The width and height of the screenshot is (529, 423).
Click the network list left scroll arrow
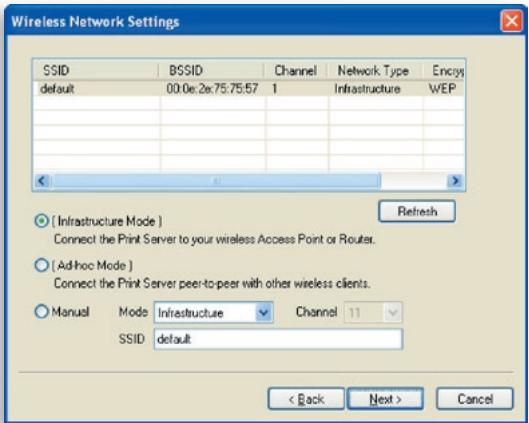point(42,181)
